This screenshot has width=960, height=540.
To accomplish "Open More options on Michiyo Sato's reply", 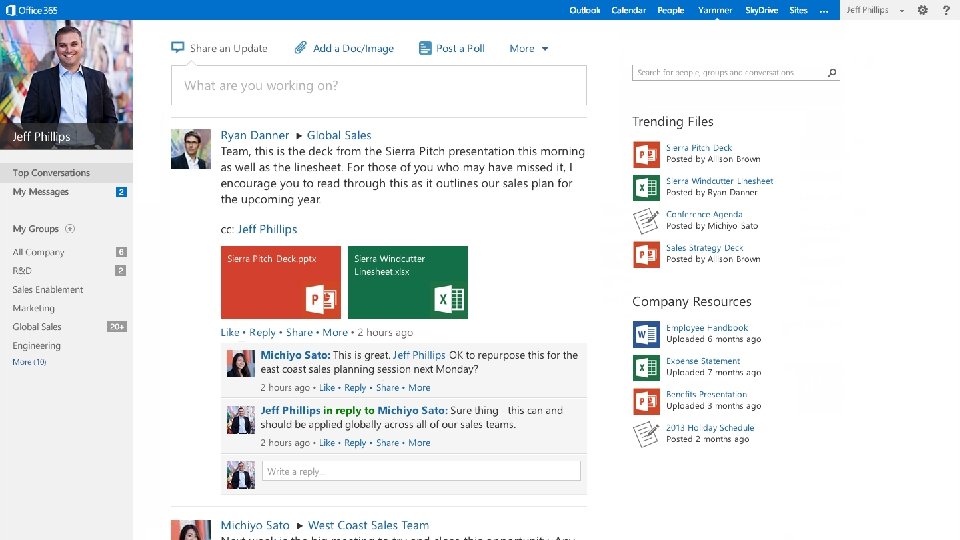I will tap(419, 388).
